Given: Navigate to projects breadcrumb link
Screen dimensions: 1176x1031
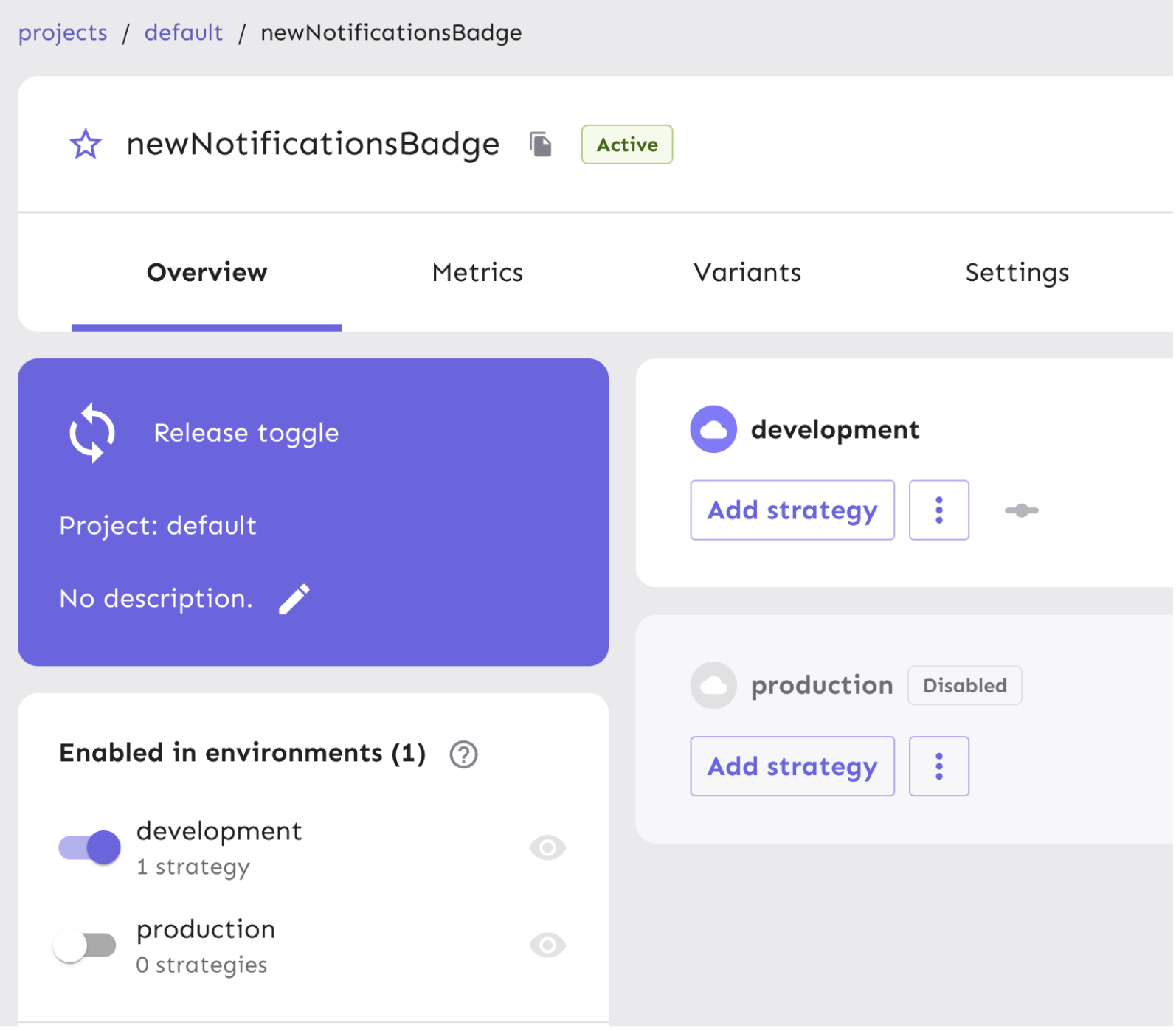Looking at the screenshot, I should coord(63,33).
